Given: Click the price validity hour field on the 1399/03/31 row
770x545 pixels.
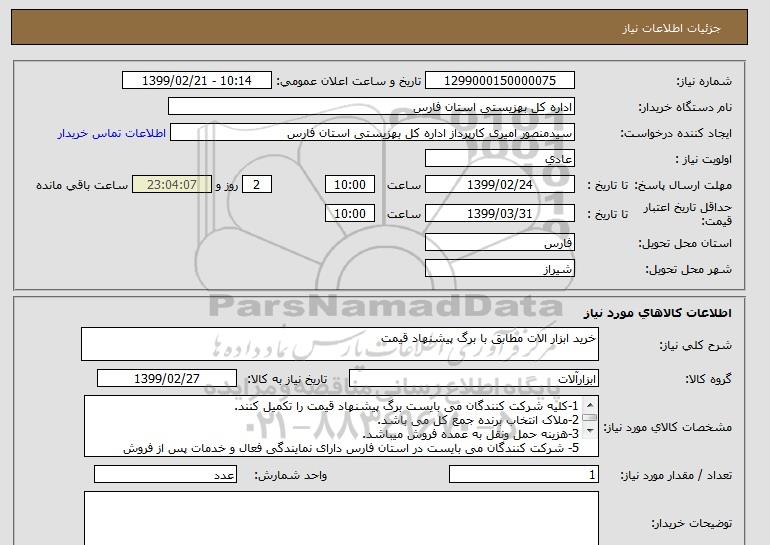Looking at the screenshot, I should pyautogui.click(x=350, y=214).
